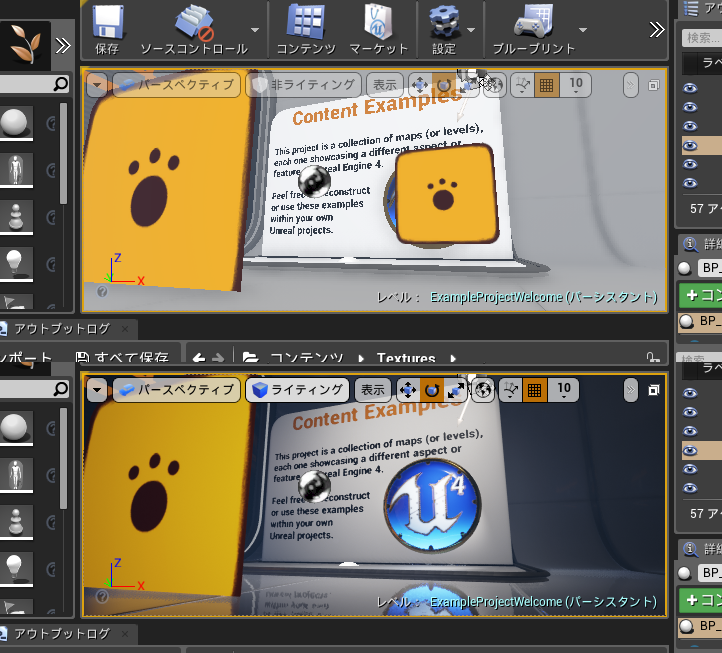
Task: Click search magnifier in panel beside 非ライティング viewport
Action: point(61,84)
